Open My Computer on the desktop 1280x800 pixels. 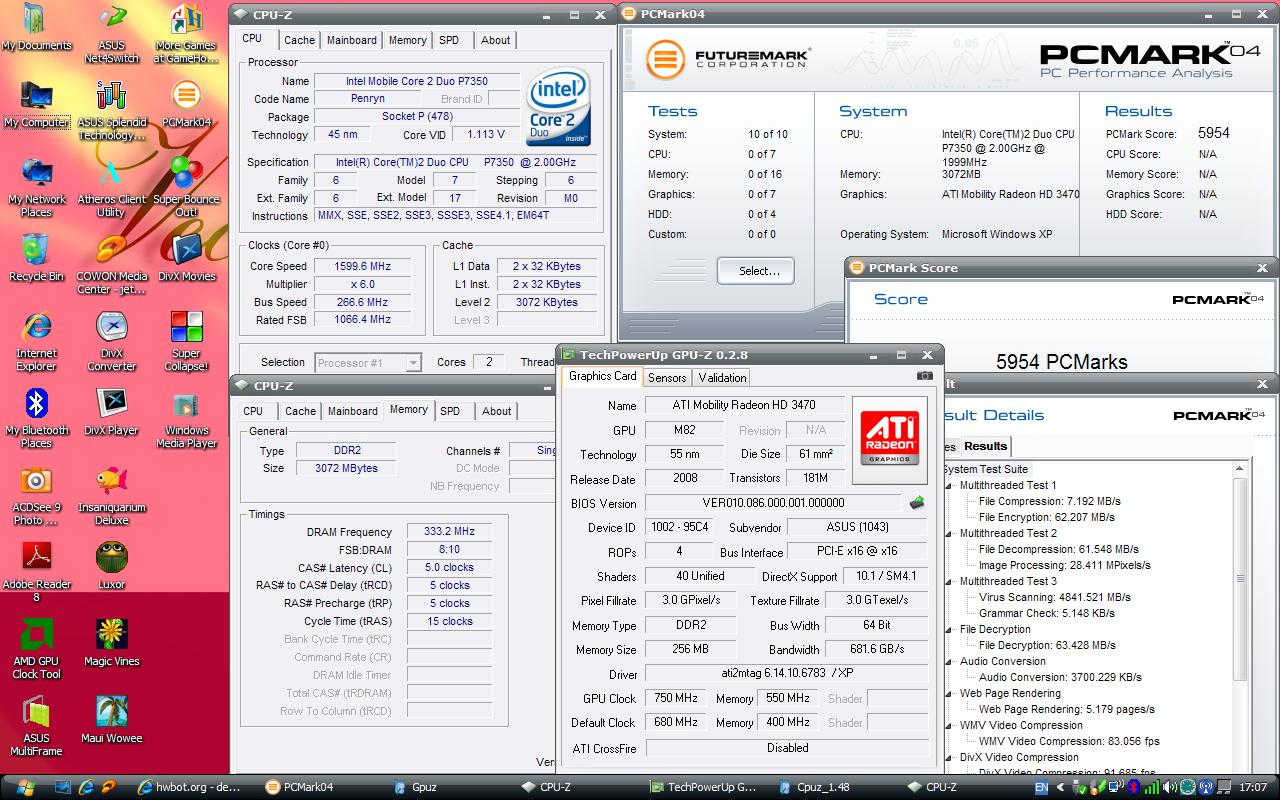(x=36, y=104)
